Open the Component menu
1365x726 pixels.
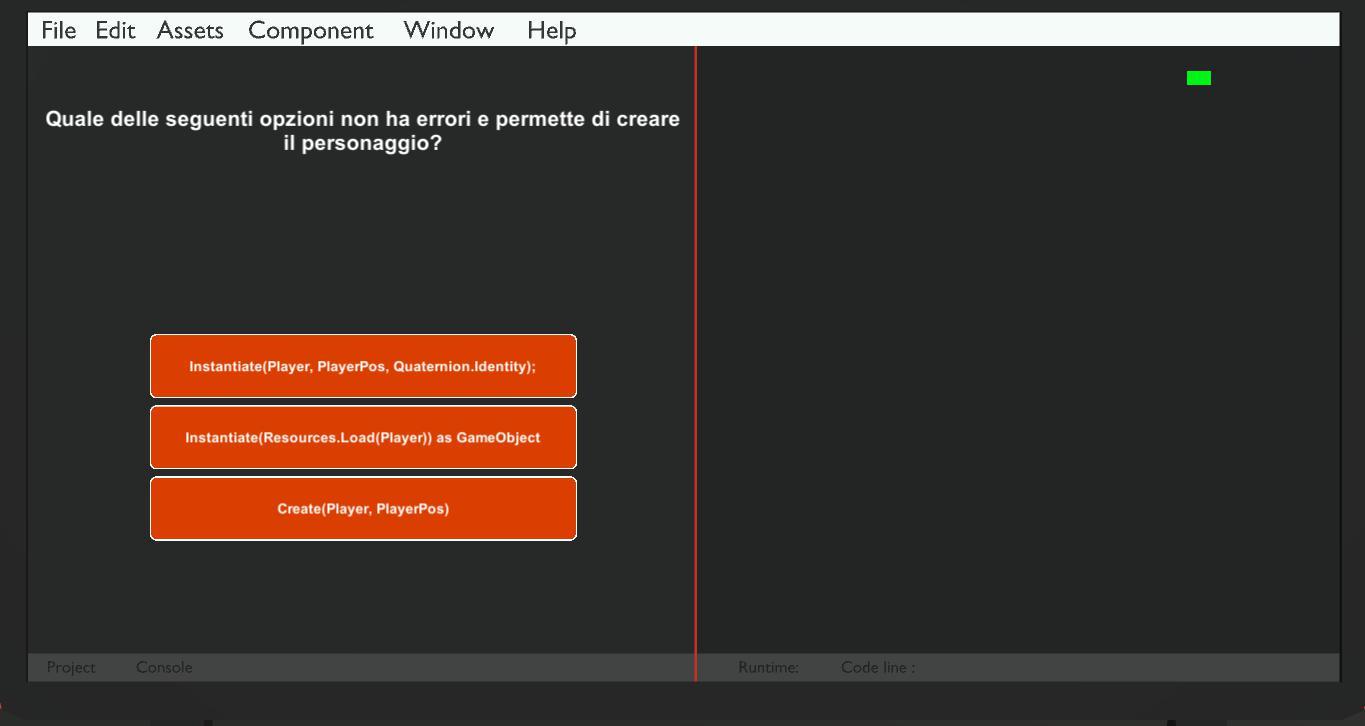point(310,31)
